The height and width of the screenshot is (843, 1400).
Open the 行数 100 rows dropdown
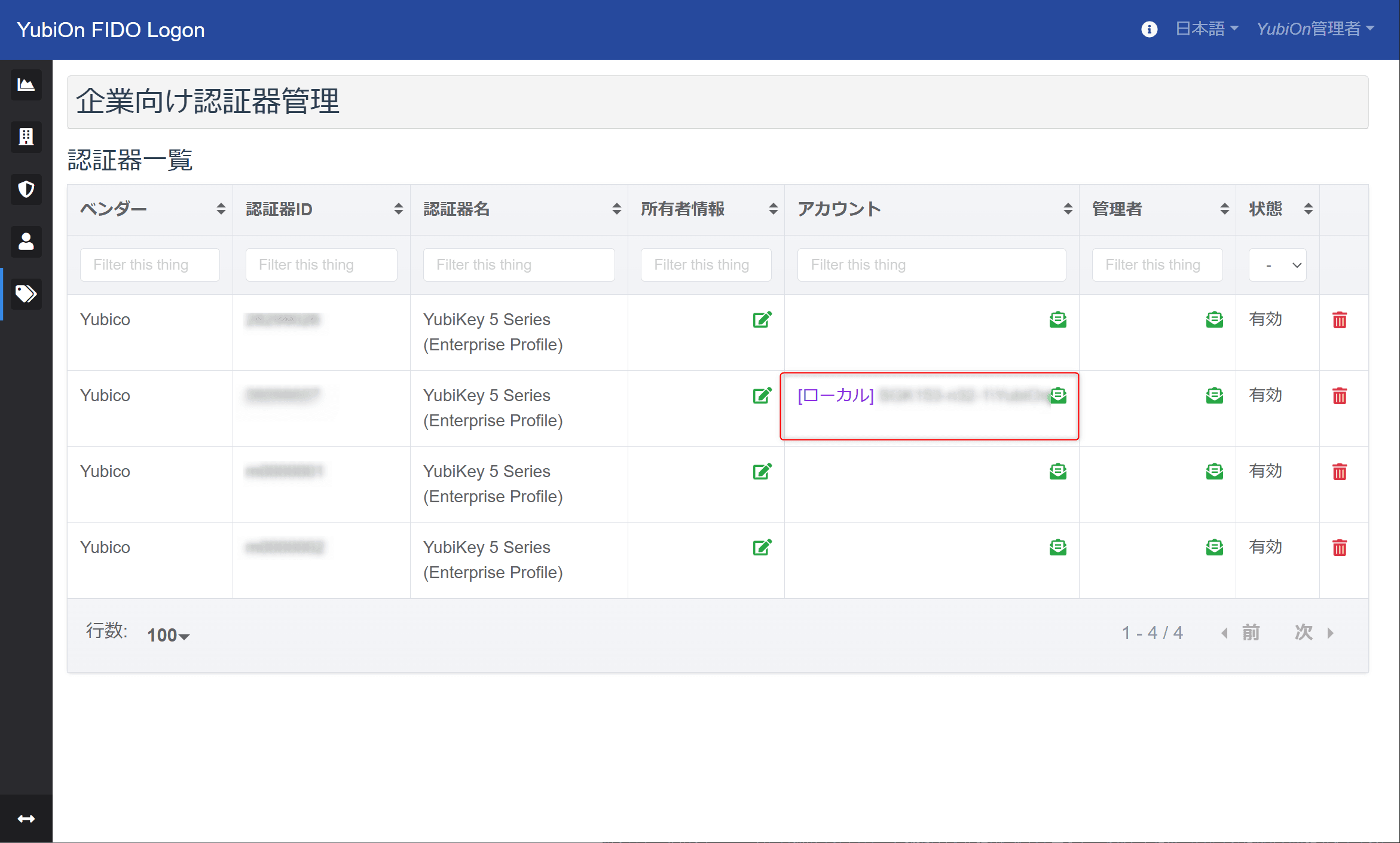(168, 635)
